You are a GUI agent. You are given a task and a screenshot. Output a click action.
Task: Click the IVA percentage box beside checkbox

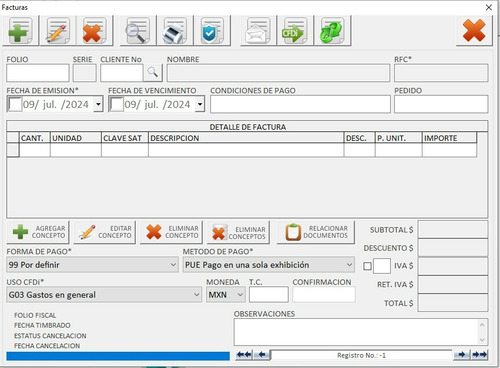382,266
